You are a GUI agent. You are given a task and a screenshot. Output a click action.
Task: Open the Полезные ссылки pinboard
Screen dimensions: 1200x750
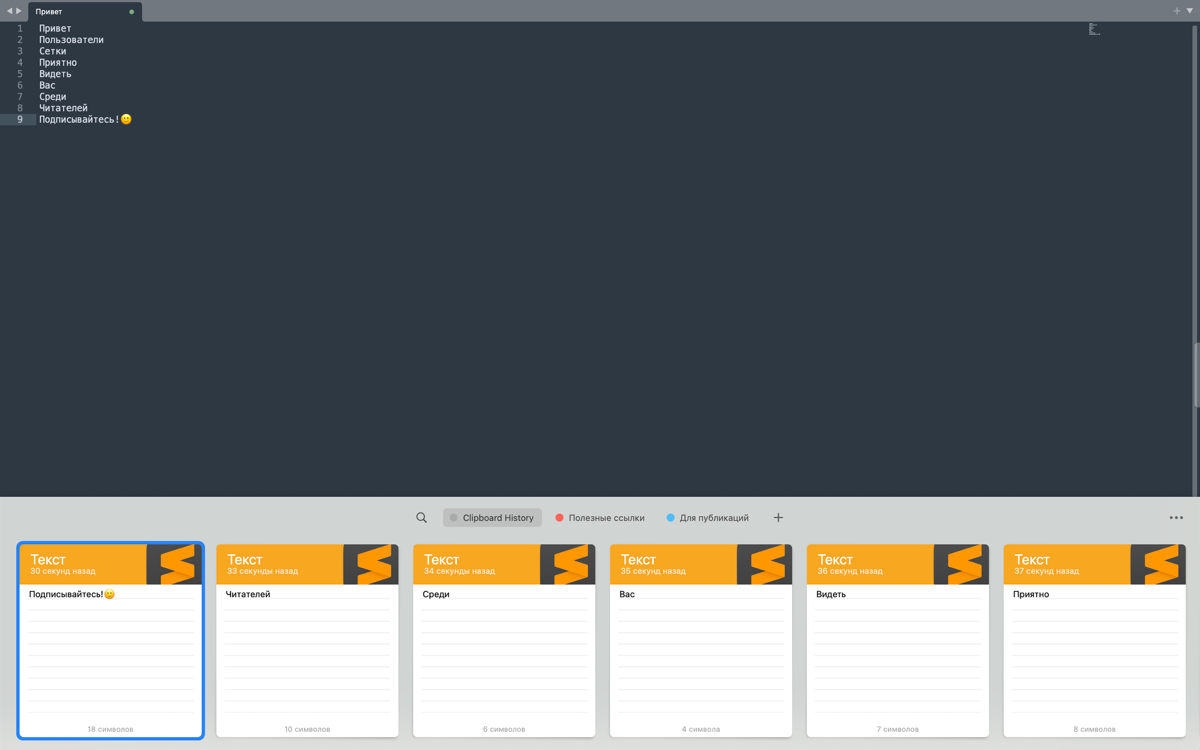tap(600, 518)
